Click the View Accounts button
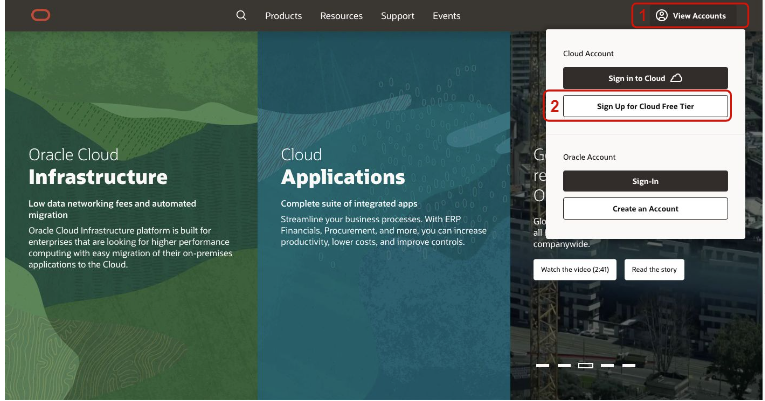This screenshot has height=401, width=765. coord(691,16)
